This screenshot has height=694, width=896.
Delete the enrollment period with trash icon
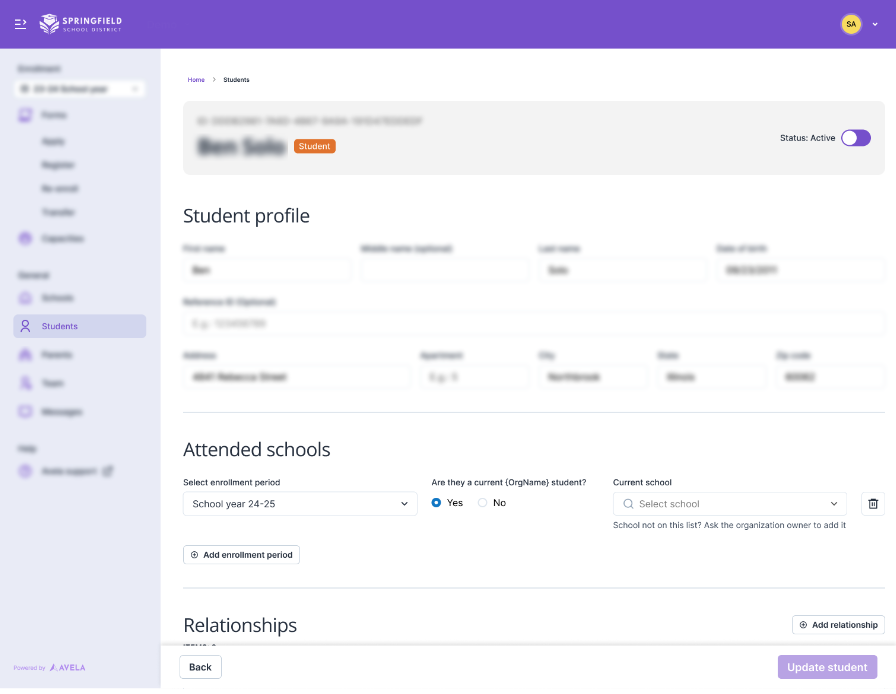point(872,504)
